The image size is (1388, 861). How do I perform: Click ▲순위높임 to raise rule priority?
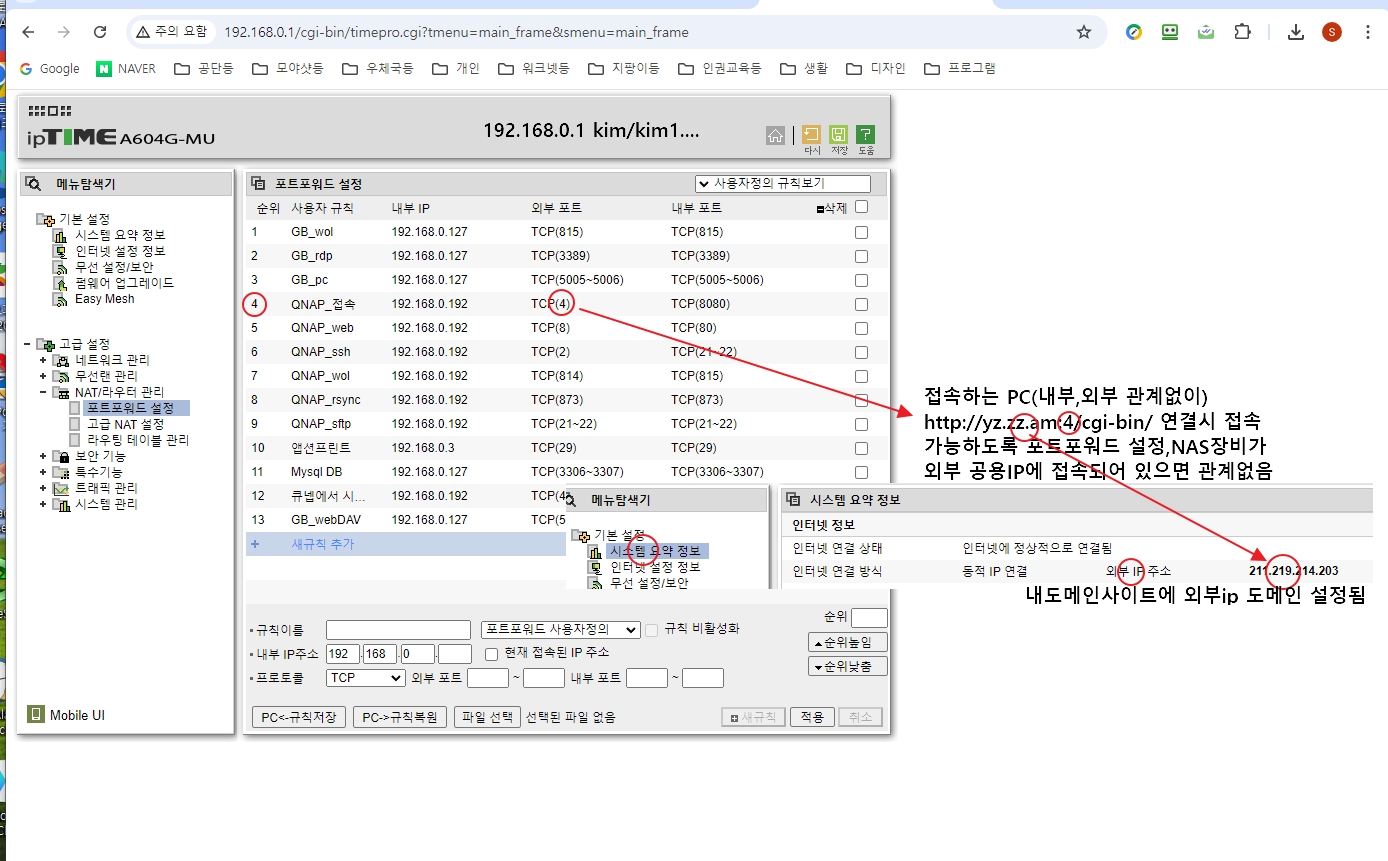coord(847,641)
